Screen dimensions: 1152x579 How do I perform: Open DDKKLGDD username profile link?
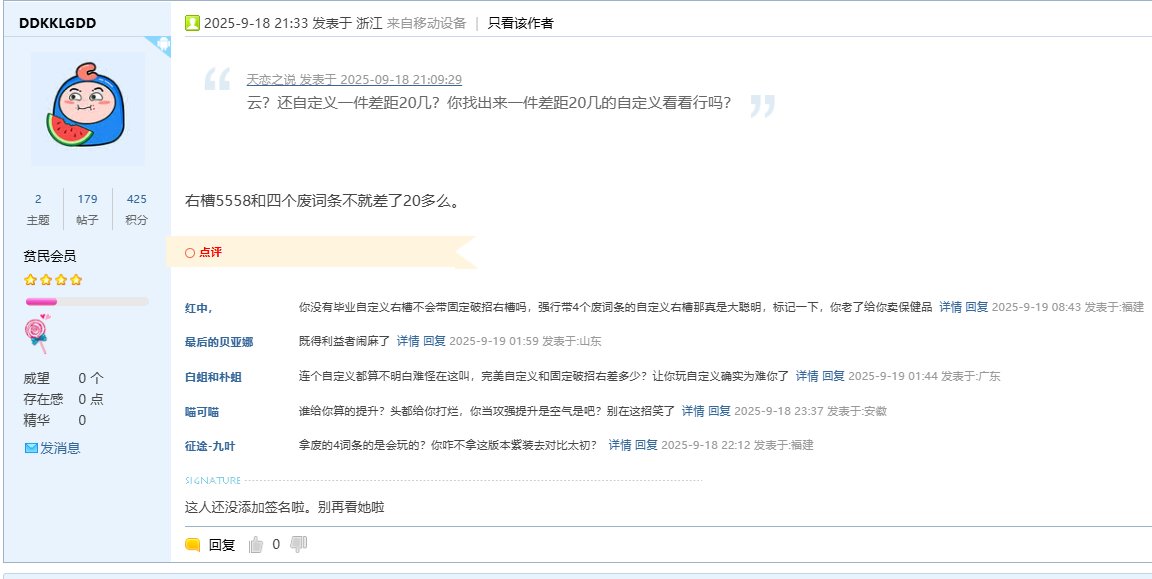(58, 23)
